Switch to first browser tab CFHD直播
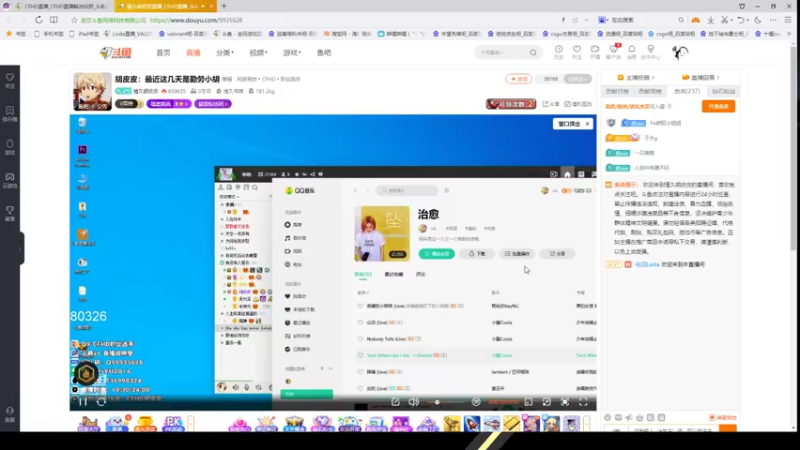The width and height of the screenshot is (800, 450). (x=61, y=6)
